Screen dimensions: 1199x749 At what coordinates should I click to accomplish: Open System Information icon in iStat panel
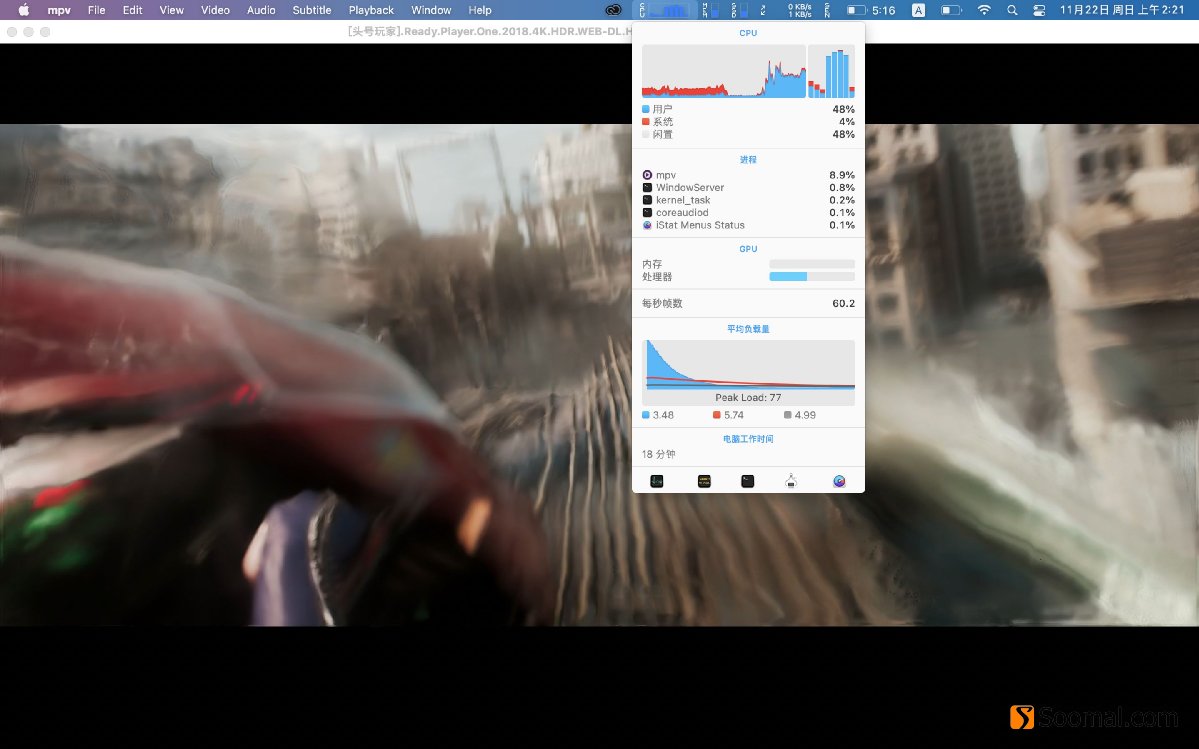tap(791, 481)
